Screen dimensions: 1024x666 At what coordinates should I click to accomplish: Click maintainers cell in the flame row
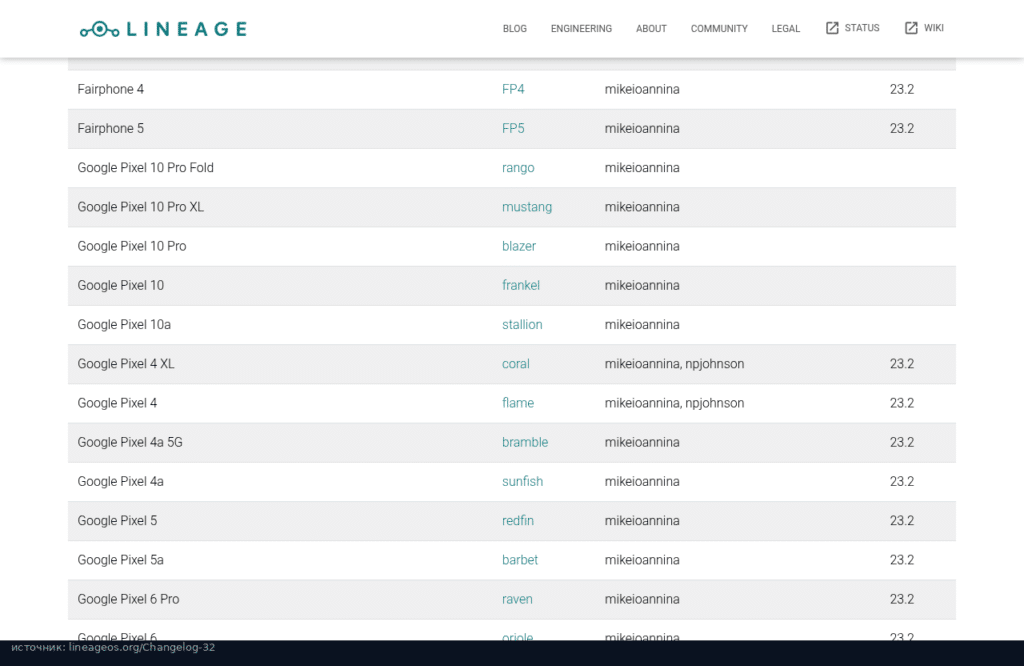pos(674,403)
